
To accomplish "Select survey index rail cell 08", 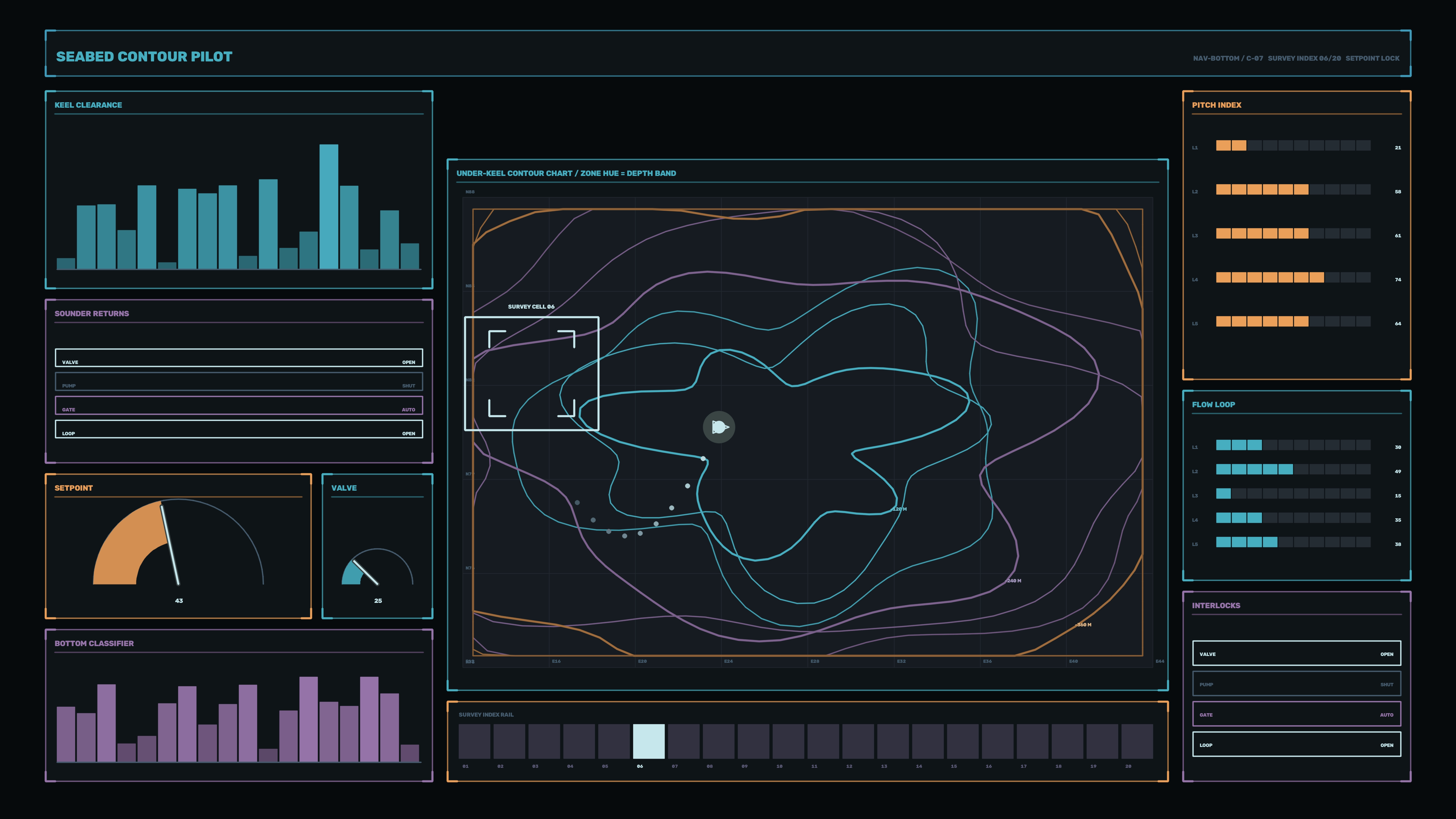I will pos(719,742).
